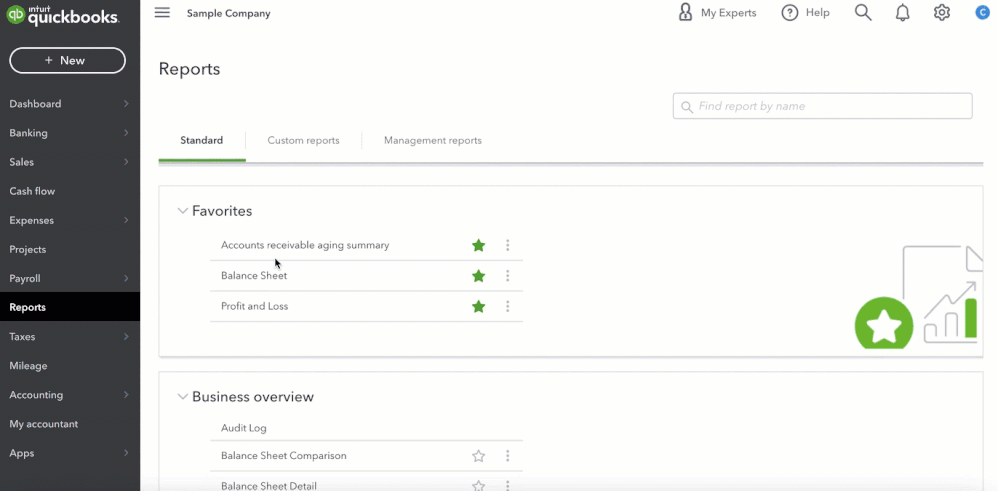The height and width of the screenshot is (491, 998).
Task: Collapse the Business overview section
Action: (183, 397)
